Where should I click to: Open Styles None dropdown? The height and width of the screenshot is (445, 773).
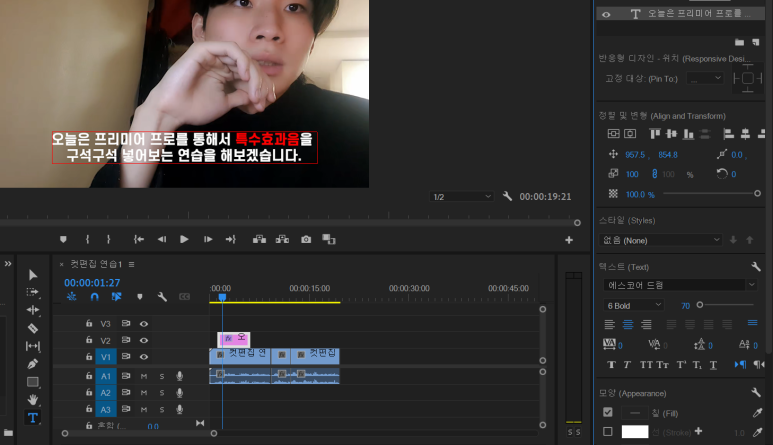click(x=661, y=240)
